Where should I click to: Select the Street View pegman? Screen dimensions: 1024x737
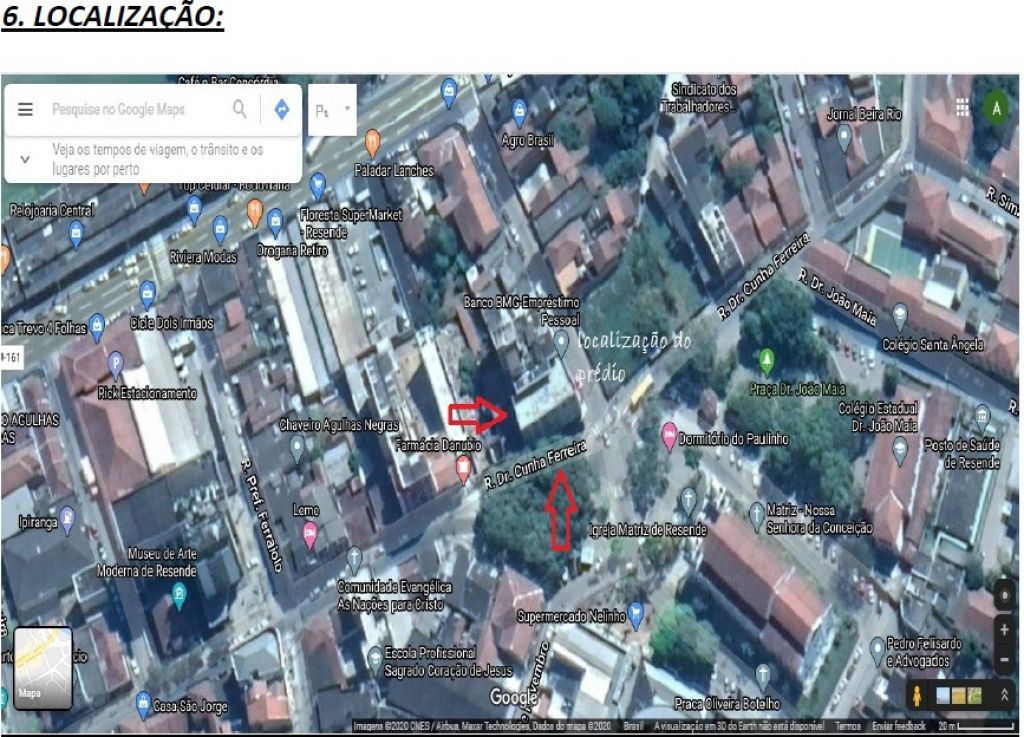917,696
